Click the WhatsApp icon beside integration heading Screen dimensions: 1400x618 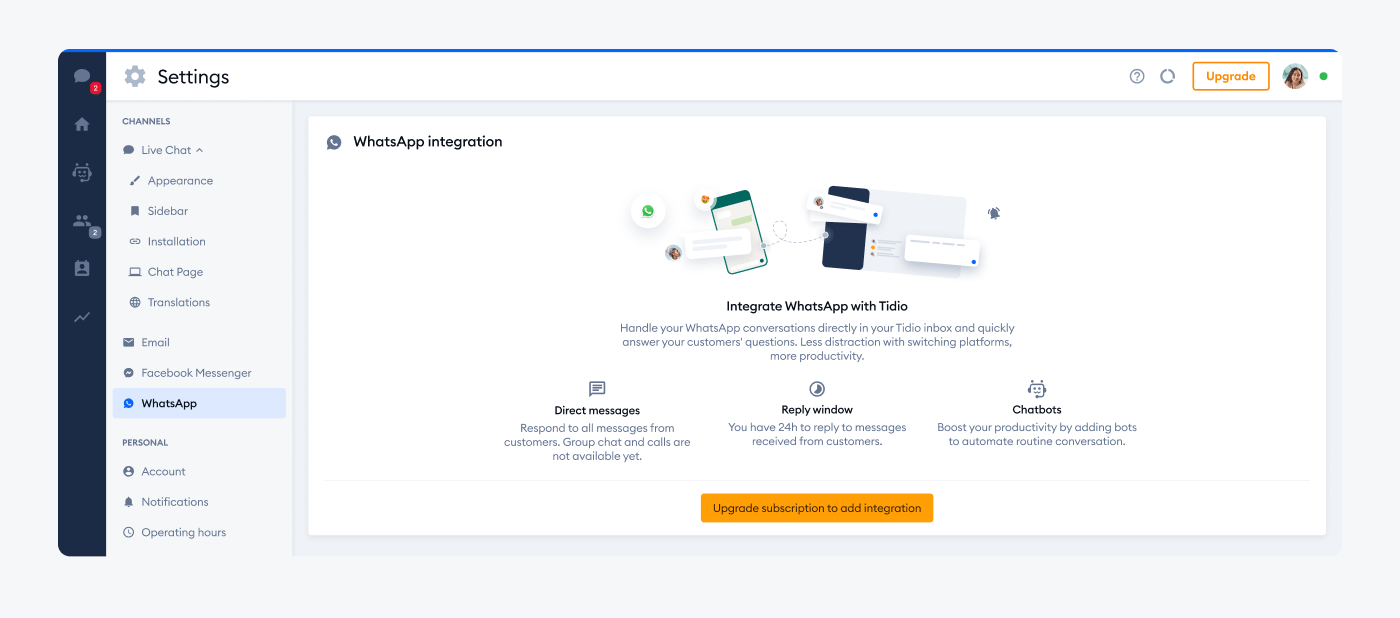[x=334, y=142]
